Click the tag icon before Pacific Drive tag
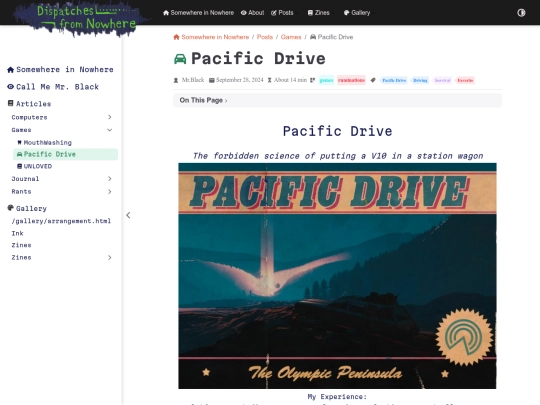The width and height of the screenshot is (540, 405). (x=373, y=80)
